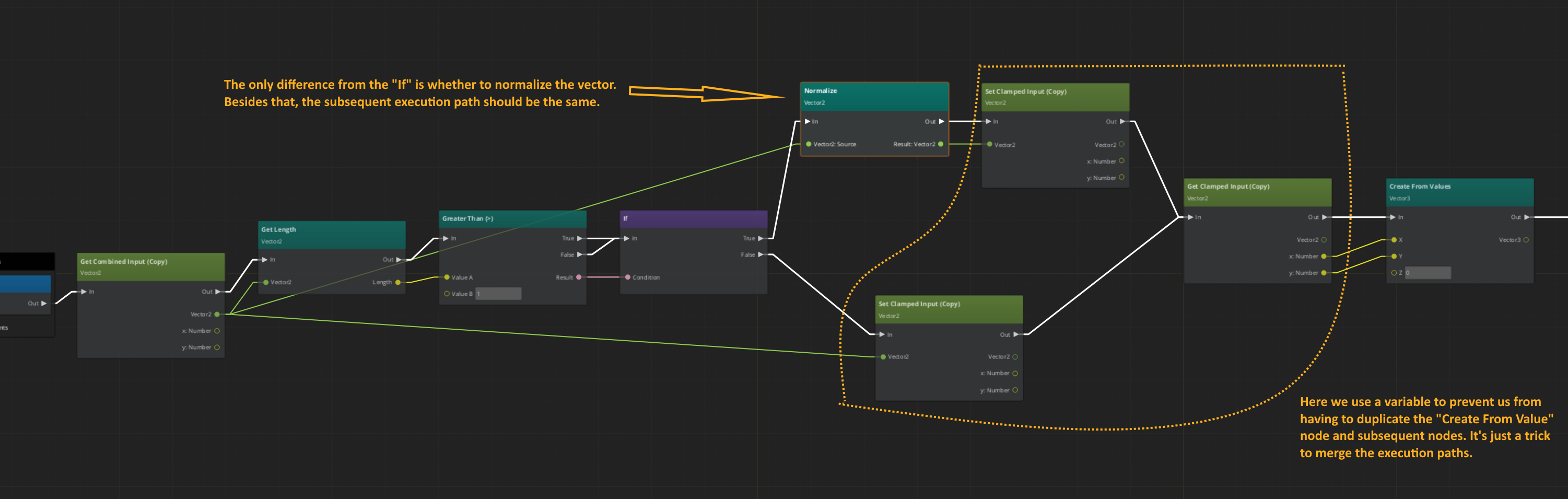Viewport: 1568px width, 499px height.
Task: Click the X input pin on Create From Values
Action: (1394, 239)
